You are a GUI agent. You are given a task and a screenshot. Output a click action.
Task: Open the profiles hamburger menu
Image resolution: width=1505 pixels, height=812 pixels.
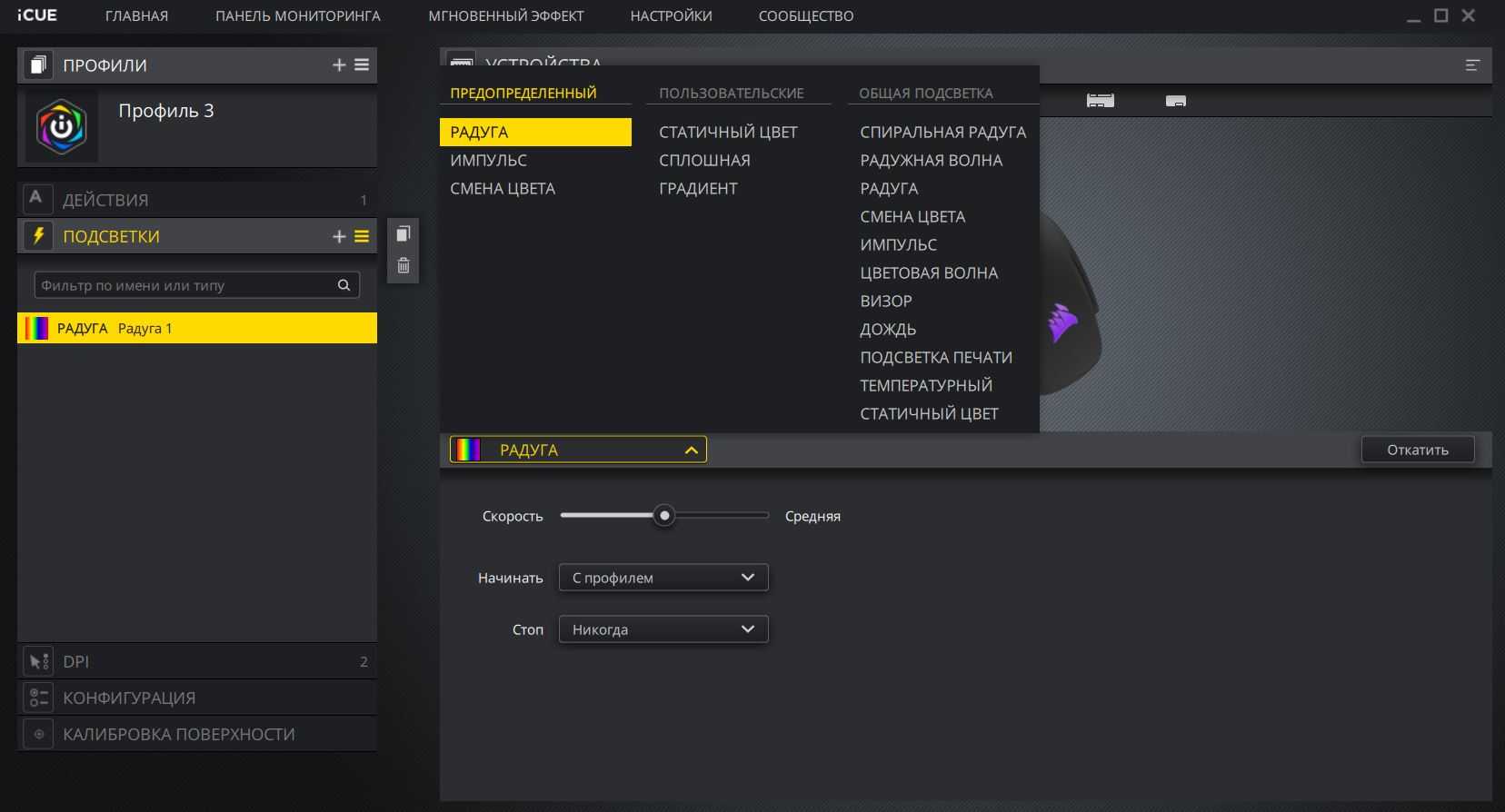pos(362,65)
